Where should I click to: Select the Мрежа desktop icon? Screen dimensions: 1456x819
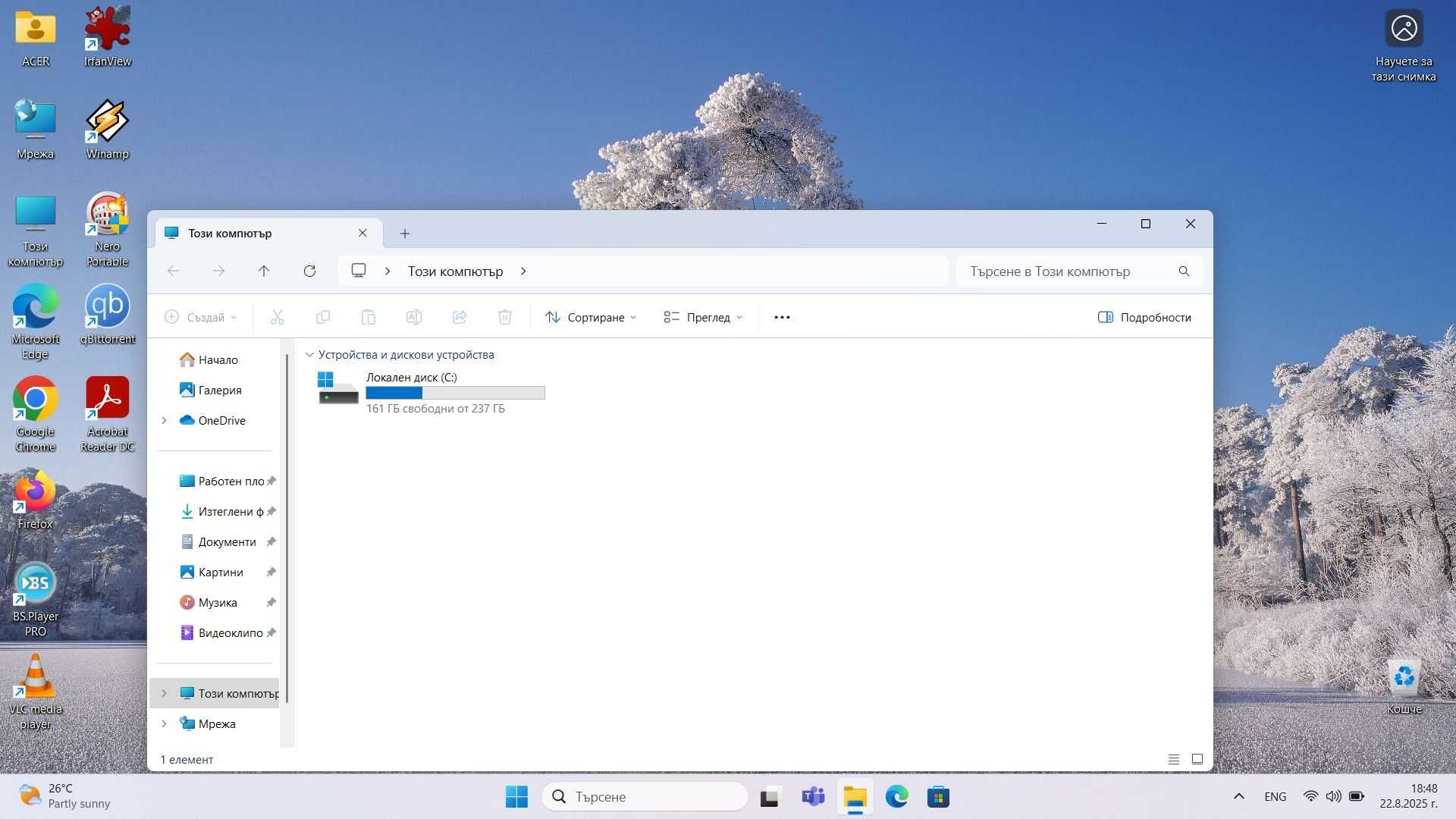pyautogui.click(x=35, y=130)
